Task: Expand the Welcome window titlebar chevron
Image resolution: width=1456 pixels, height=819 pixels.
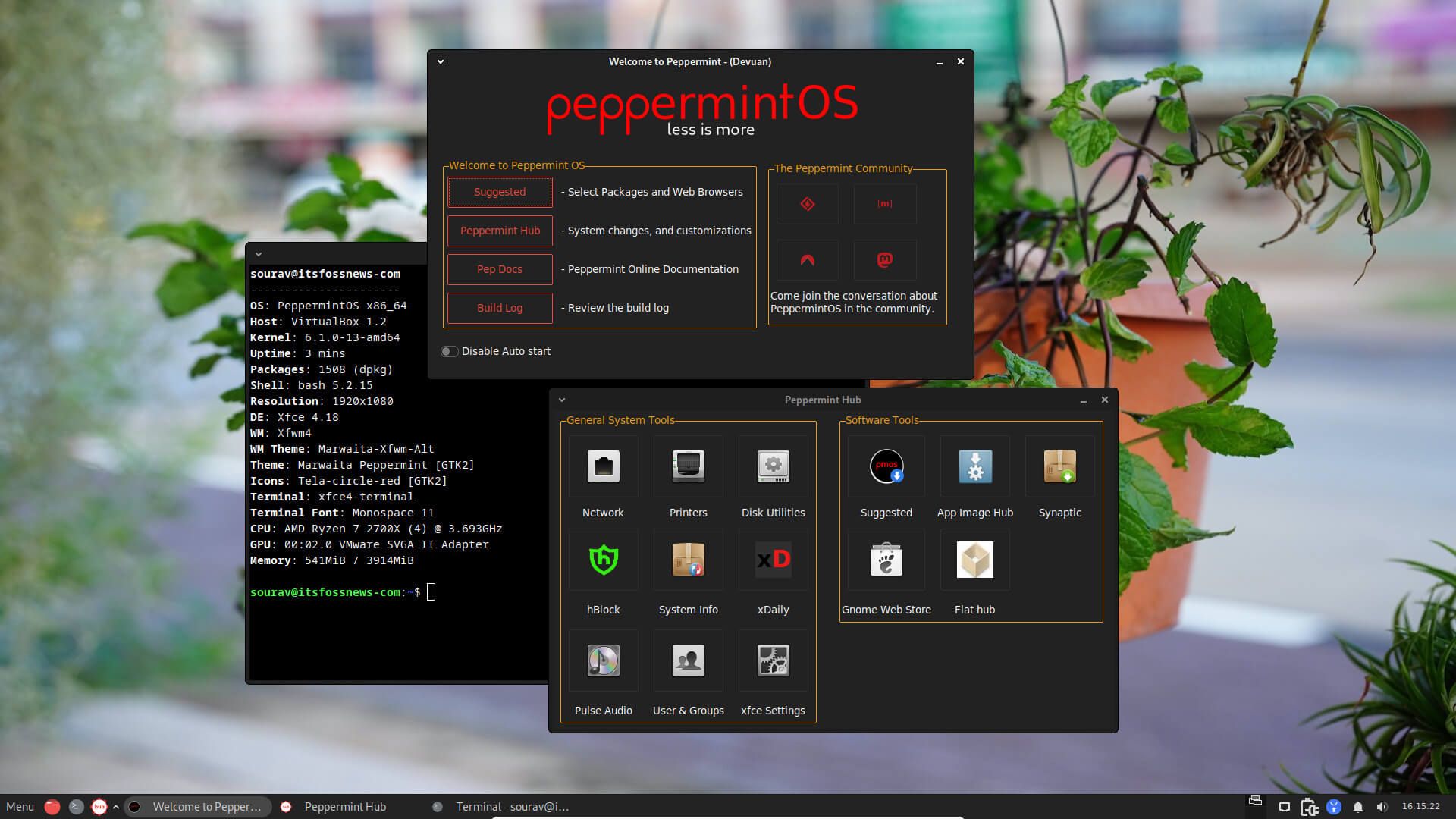Action: pyautogui.click(x=439, y=61)
